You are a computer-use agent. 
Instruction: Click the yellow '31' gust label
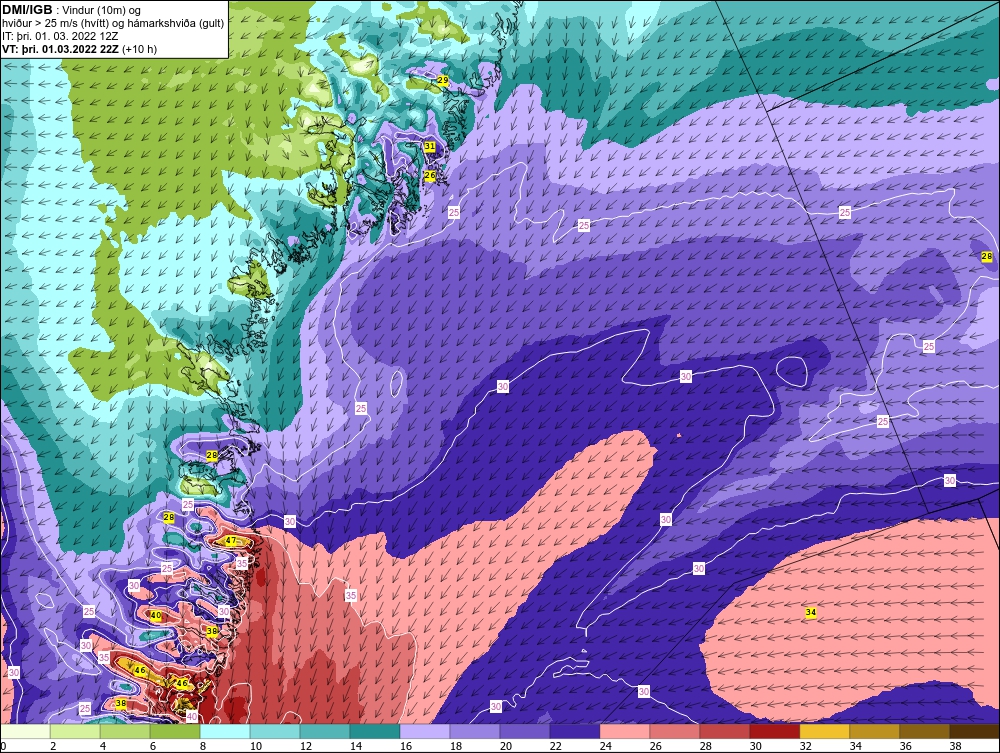click(x=430, y=147)
